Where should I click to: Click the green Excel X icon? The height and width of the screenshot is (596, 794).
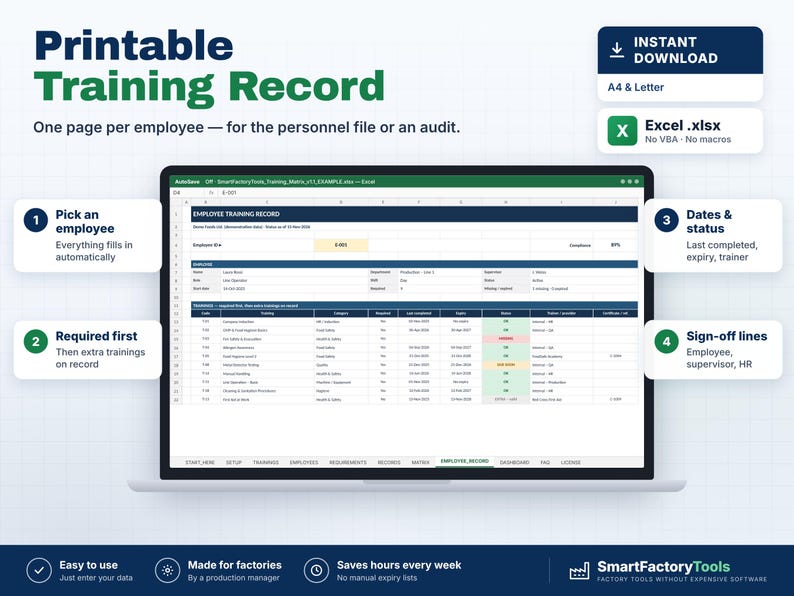click(622, 131)
